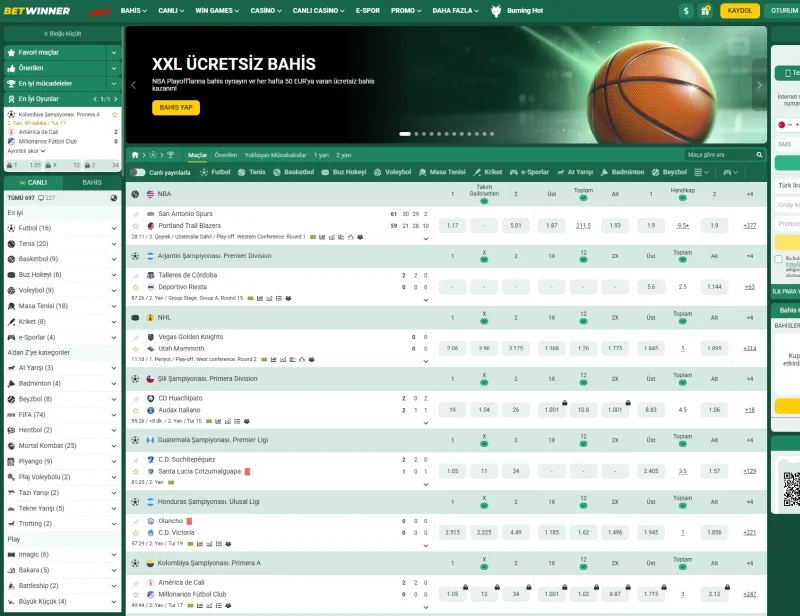This screenshot has width=800, height=616.
Task: Select 2.515 odds for Olancho
Action: tap(453, 533)
